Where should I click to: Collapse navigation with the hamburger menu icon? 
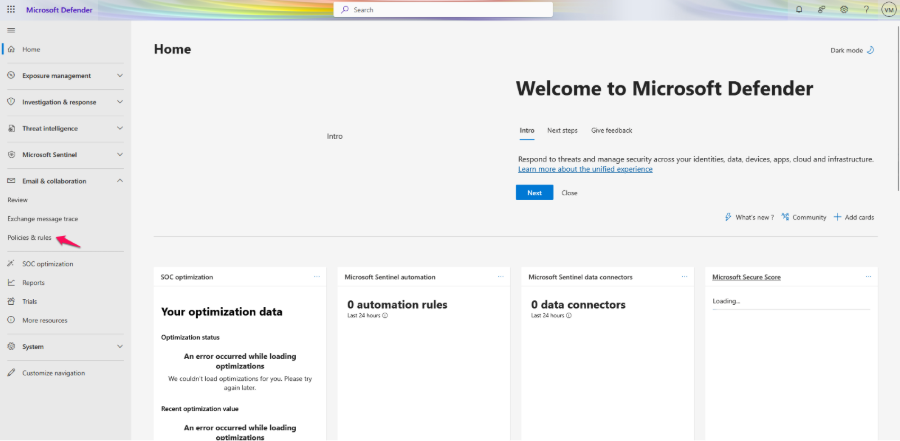coord(11,30)
